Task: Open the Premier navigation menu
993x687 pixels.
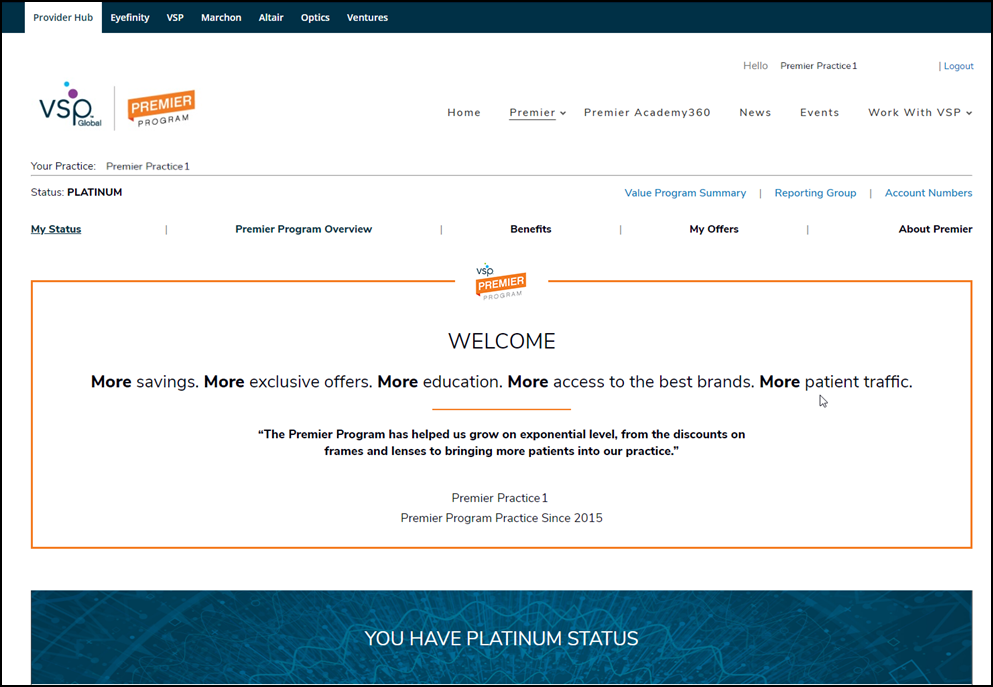Action: pyautogui.click(x=532, y=112)
